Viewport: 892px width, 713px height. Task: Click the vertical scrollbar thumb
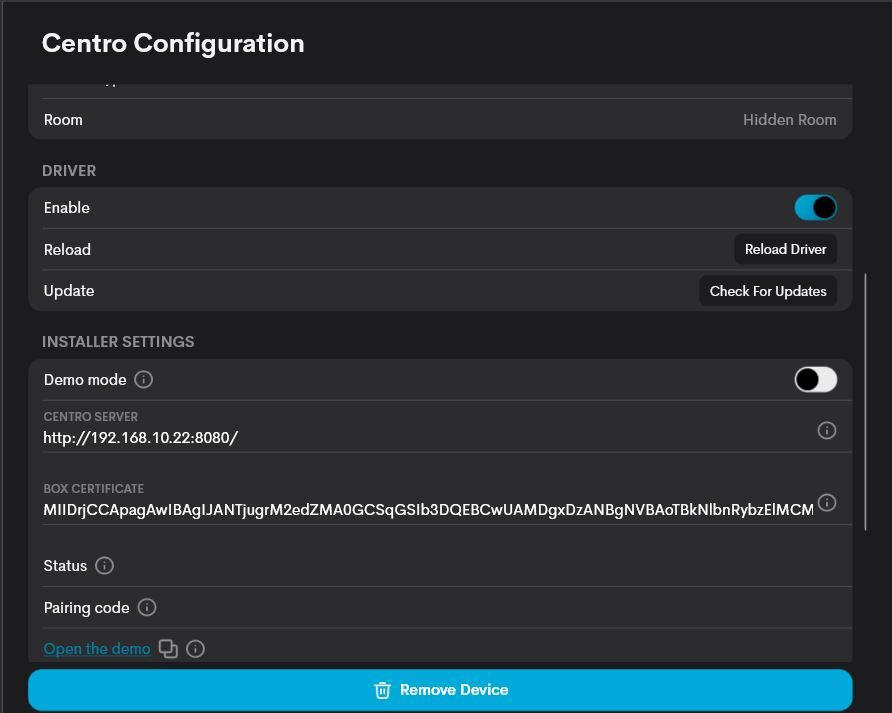tap(865, 402)
